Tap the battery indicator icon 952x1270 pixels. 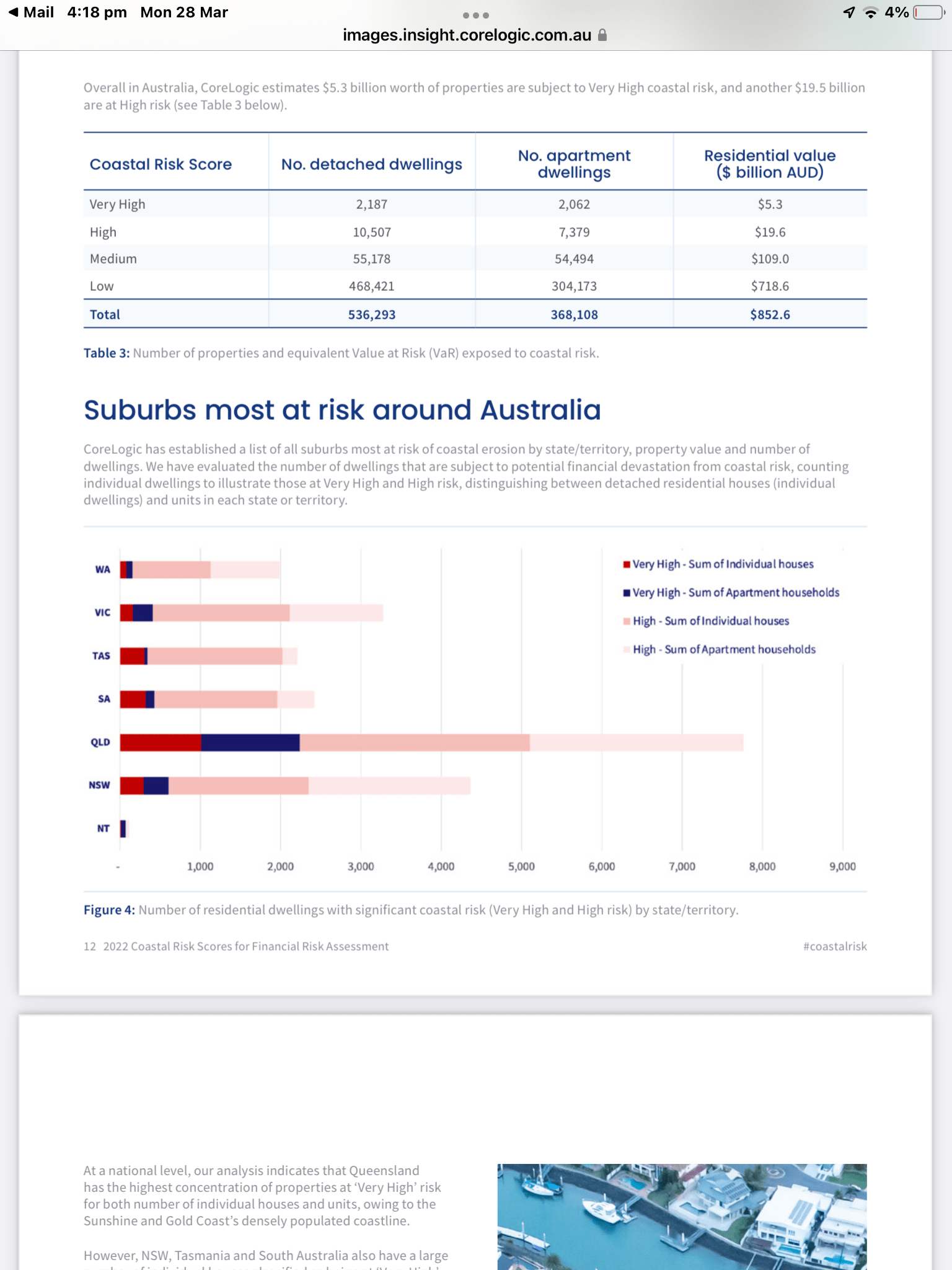tap(928, 12)
